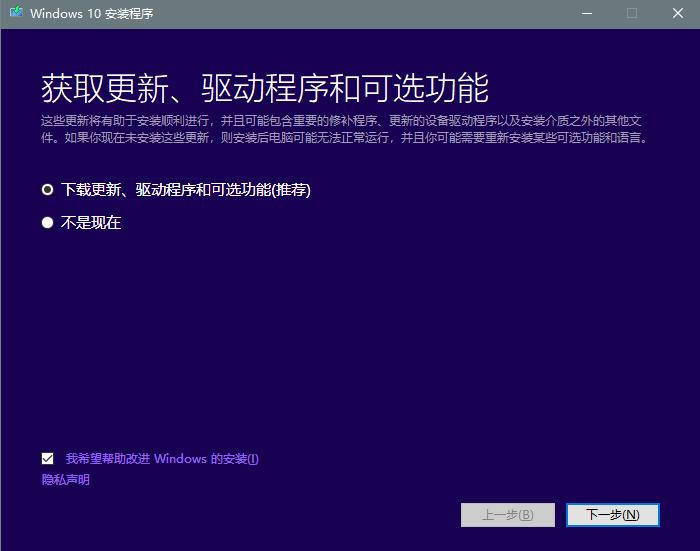700x551 pixels.
Task: Click the title text Windows 10 安装程序
Action: coord(92,13)
